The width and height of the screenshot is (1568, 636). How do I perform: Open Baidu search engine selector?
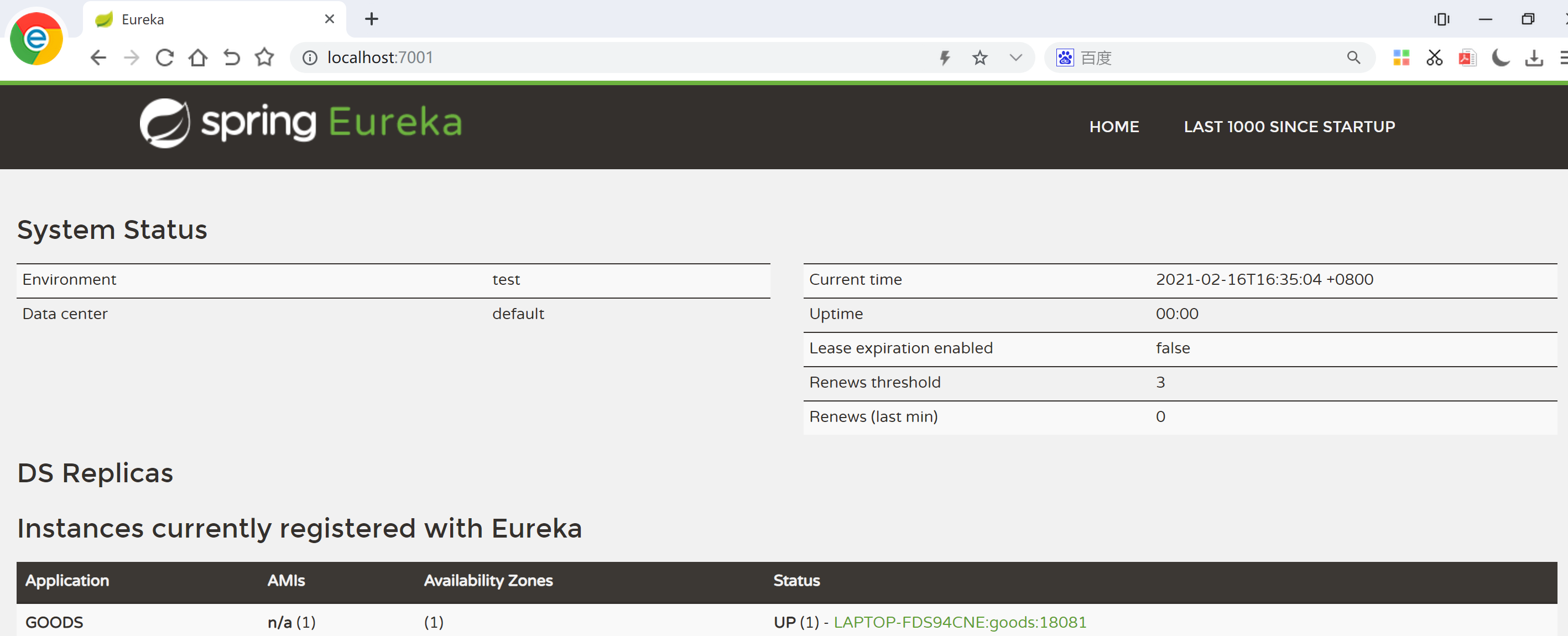(x=1065, y=58)
